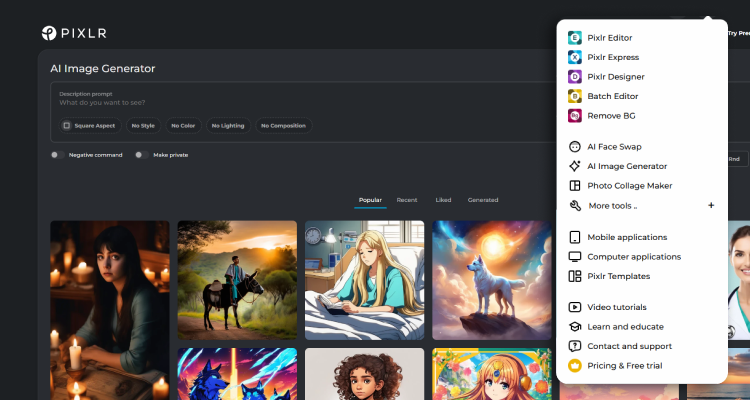Click the Contact and support question icon

click(x=574, y=346)
